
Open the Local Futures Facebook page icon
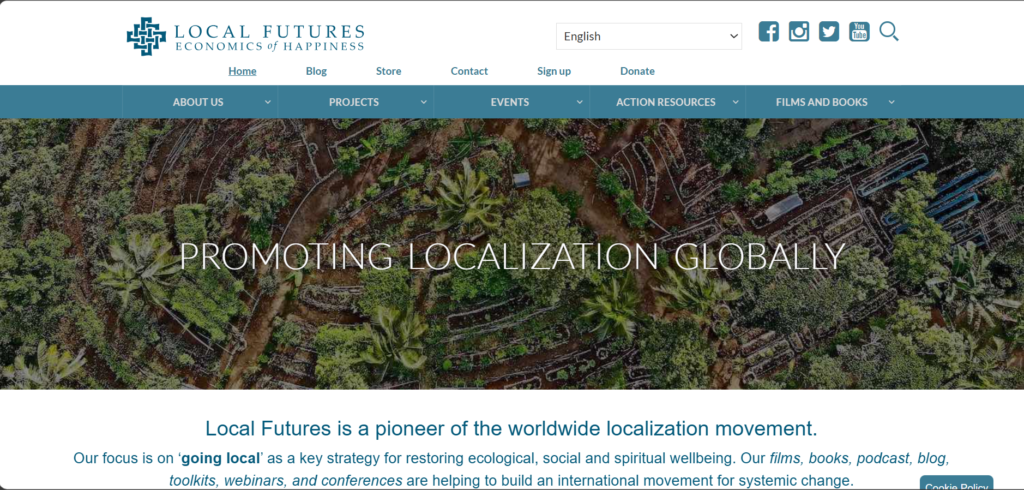(769, 31)
